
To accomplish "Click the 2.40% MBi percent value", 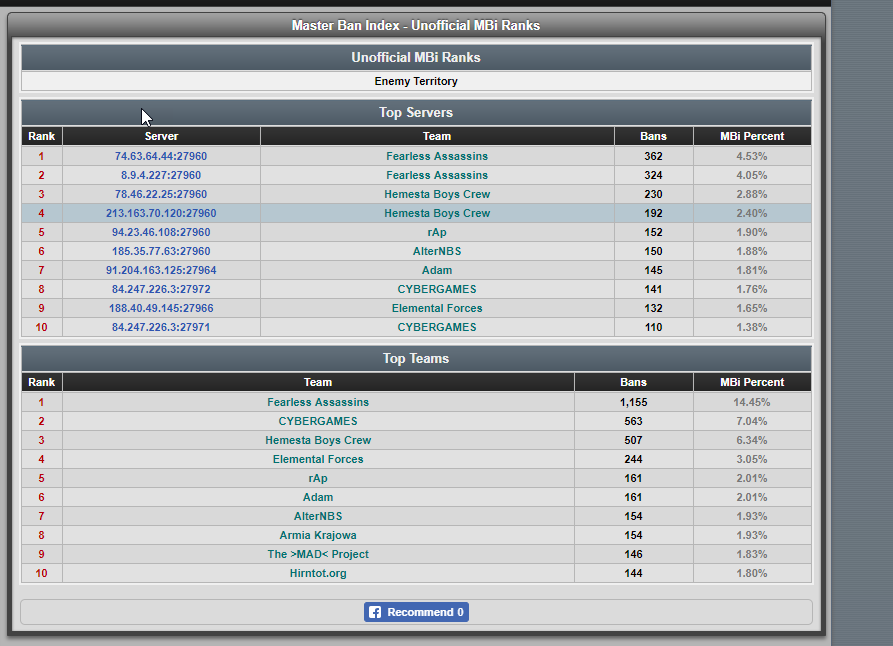I will pyautogui.click(x=752, y=213).
